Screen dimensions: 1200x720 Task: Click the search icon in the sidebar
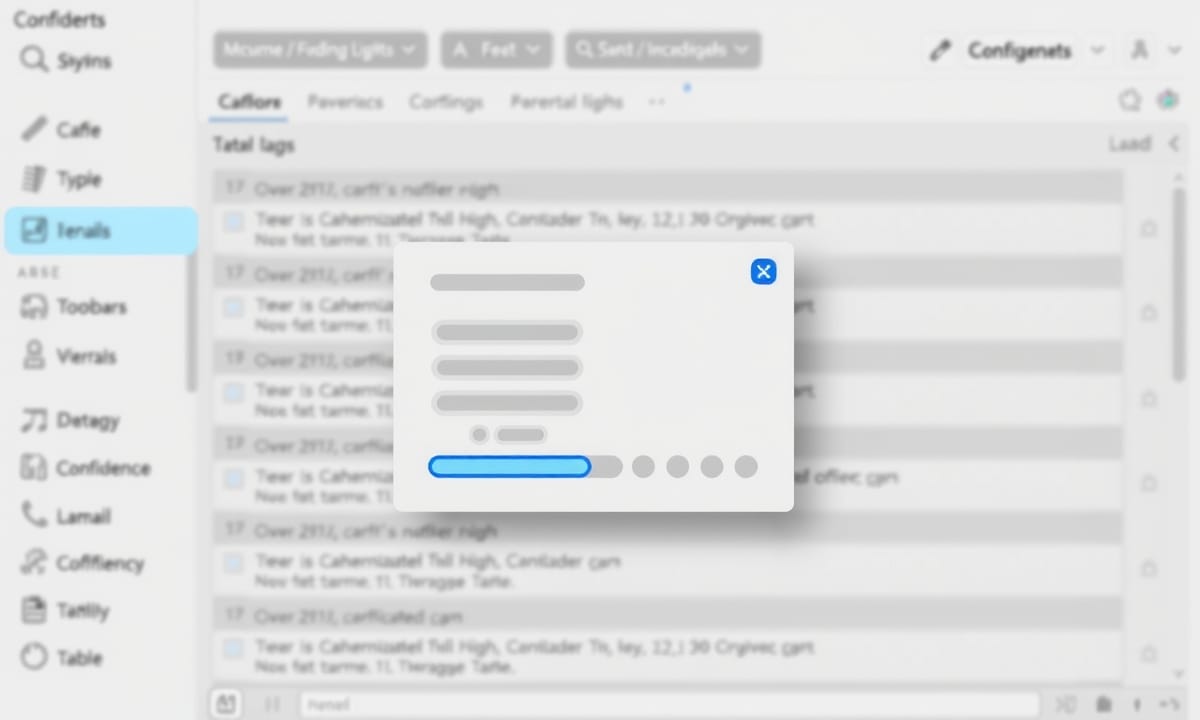point(34,60)
